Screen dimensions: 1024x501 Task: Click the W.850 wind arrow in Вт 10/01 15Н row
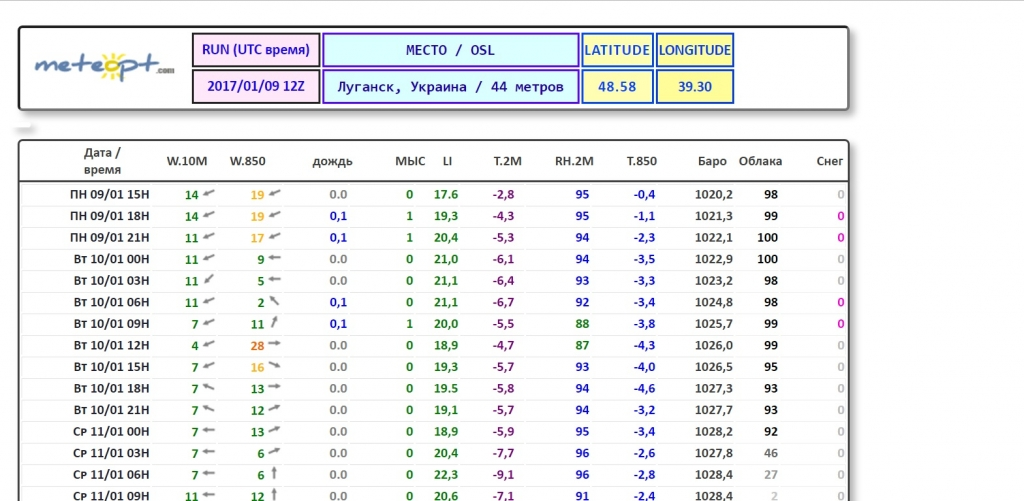click(275, 365)
